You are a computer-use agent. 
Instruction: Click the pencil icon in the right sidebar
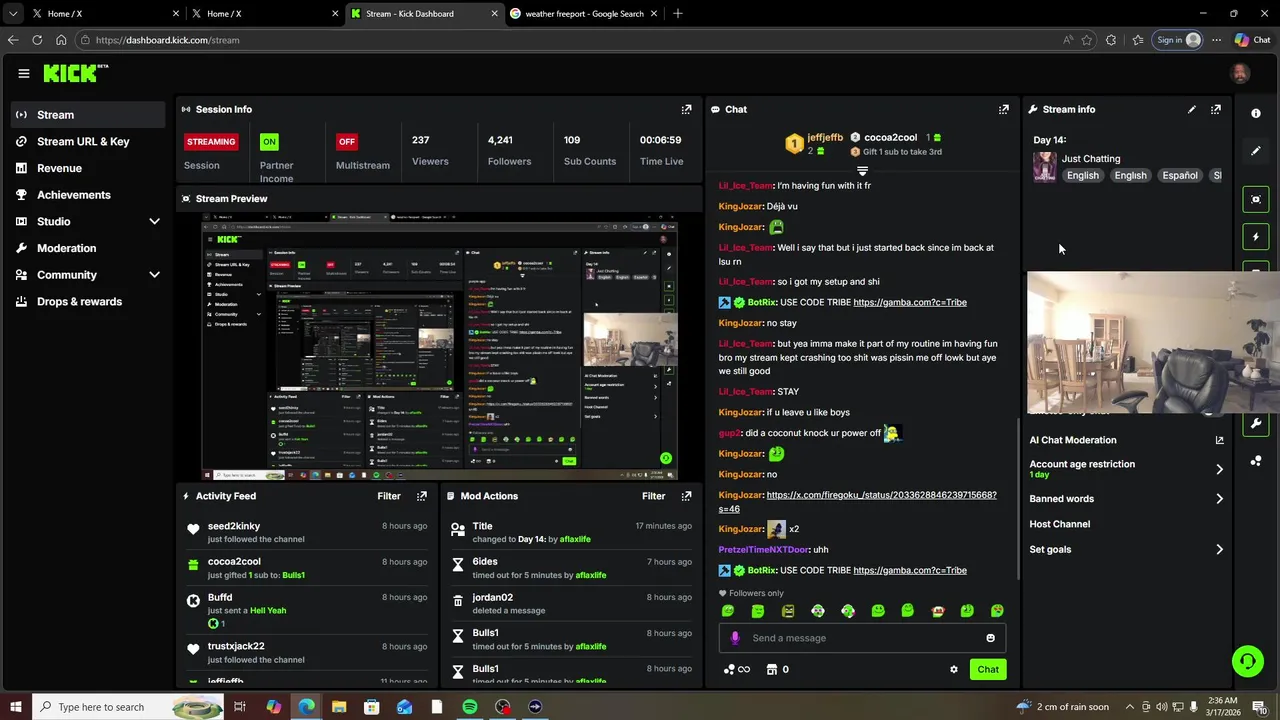1256,151
